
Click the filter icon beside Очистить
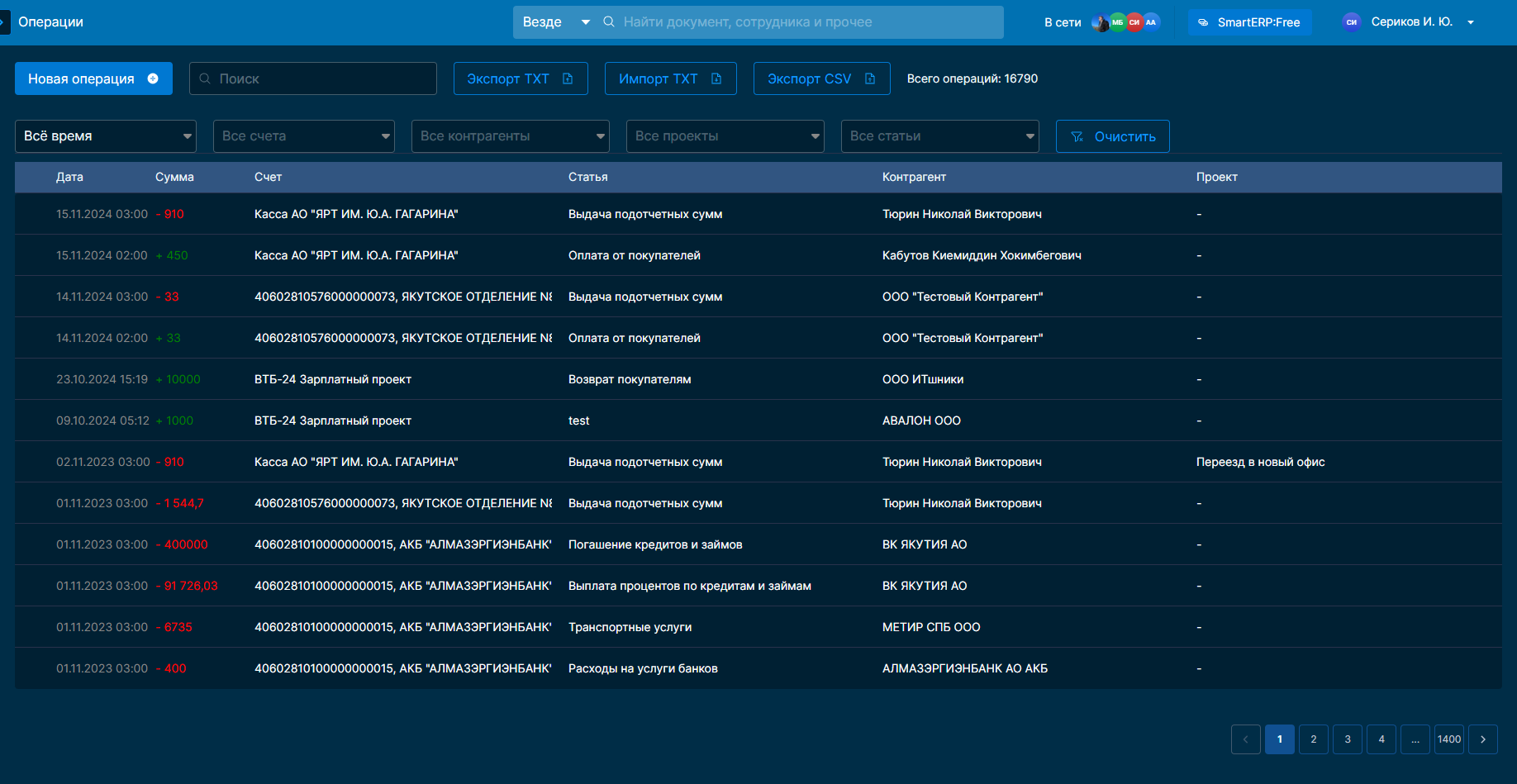coord(1077,136)
